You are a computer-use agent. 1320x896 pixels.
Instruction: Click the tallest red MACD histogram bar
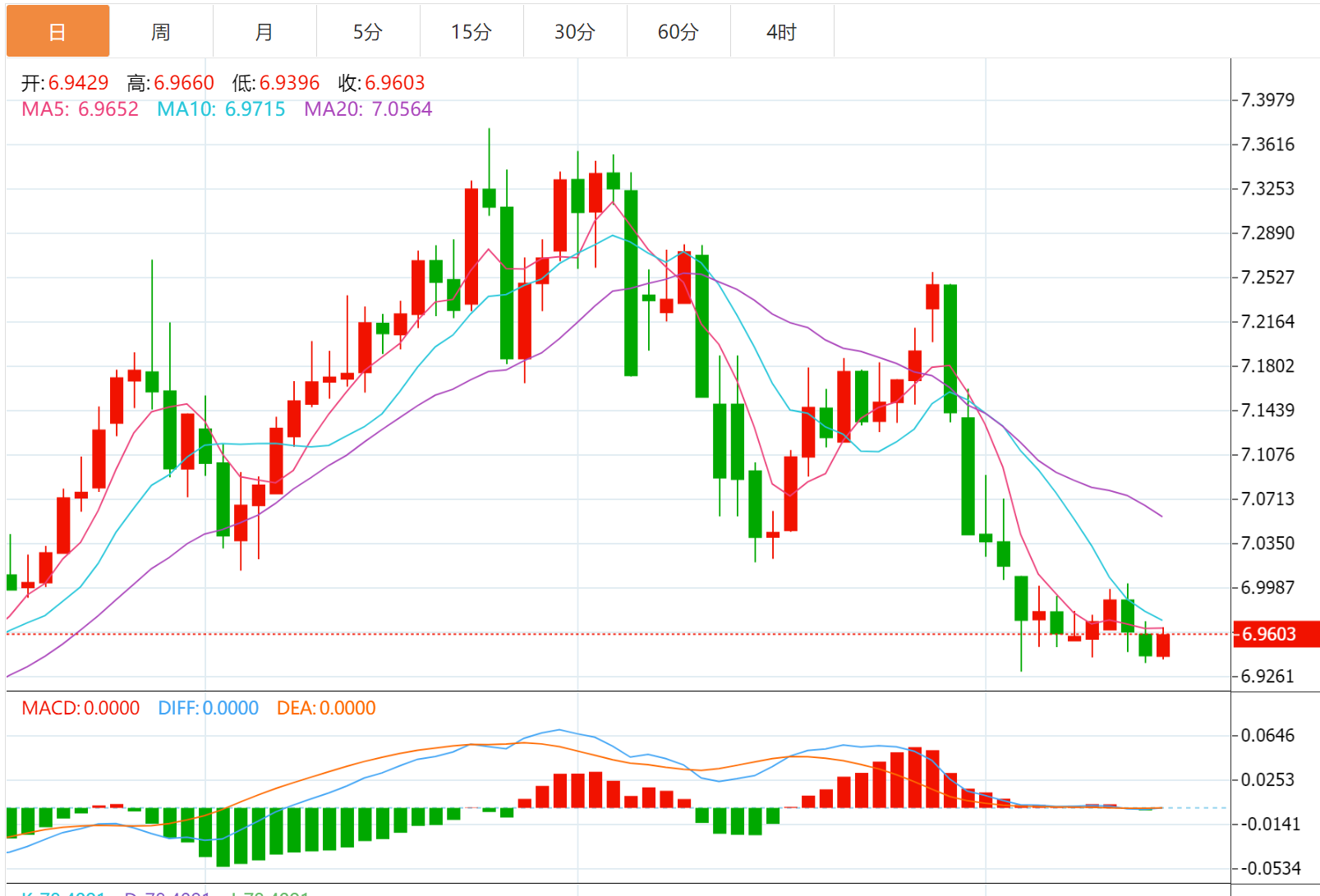[x=914, y=777]
